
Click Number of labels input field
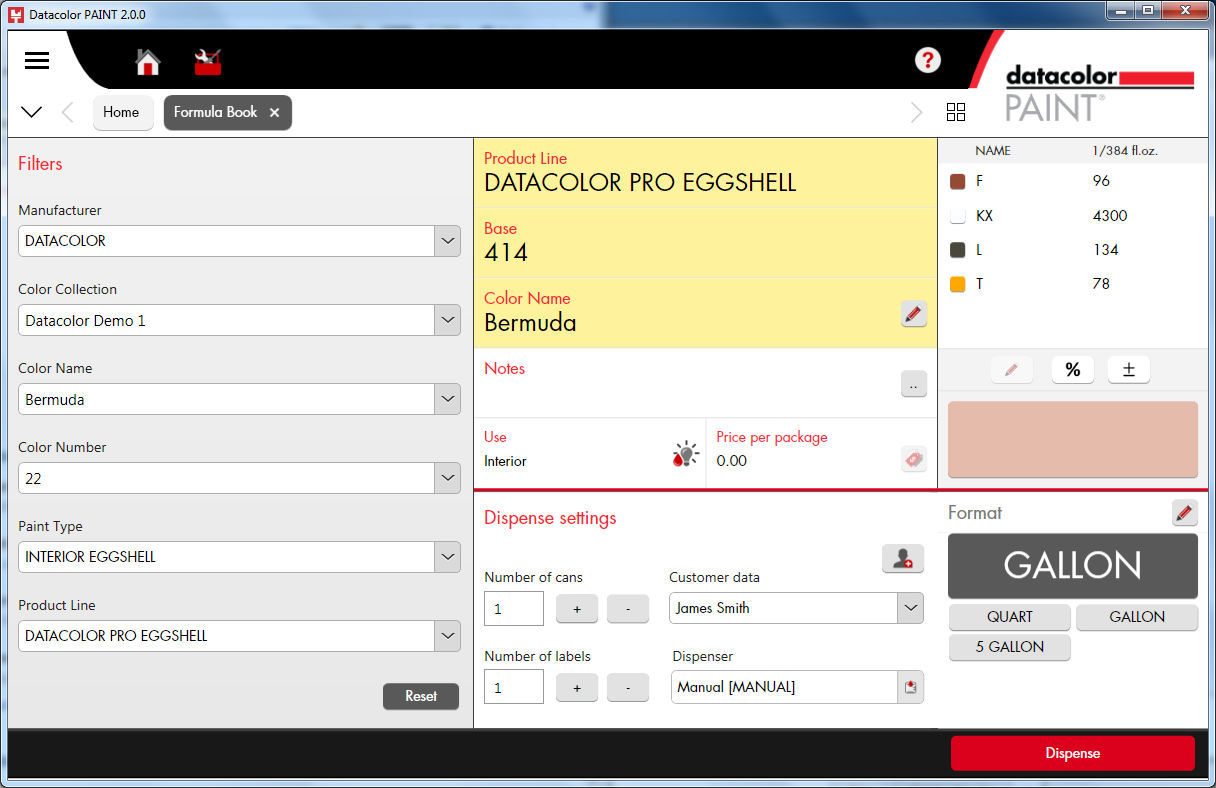point(514,687)
